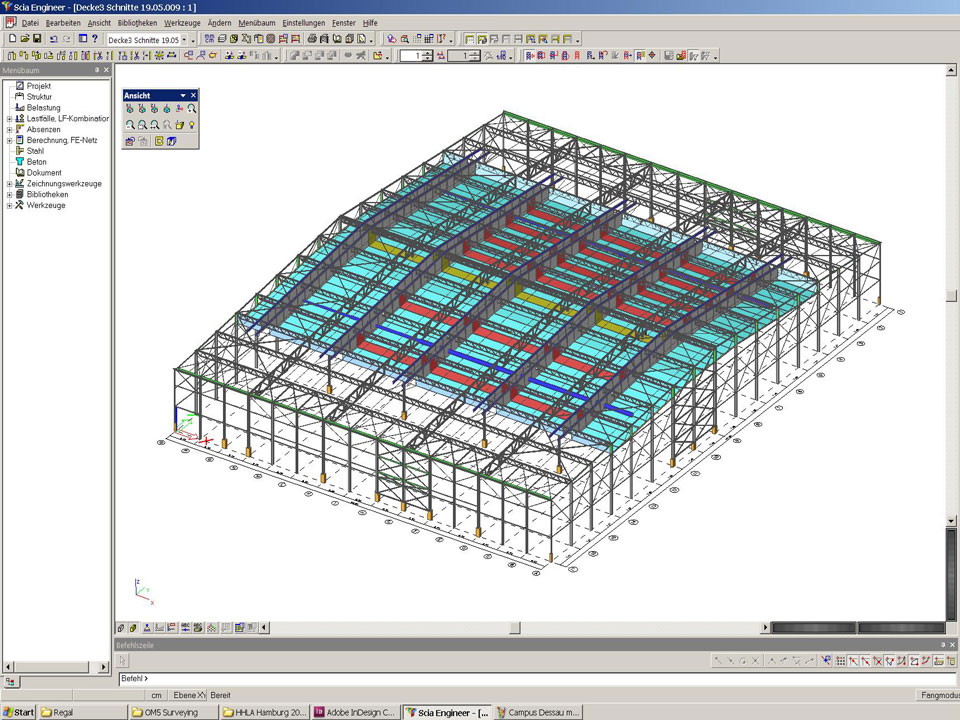Click the Undo arrow icon
The image size is (960, 720).
(x=54, y=39)
